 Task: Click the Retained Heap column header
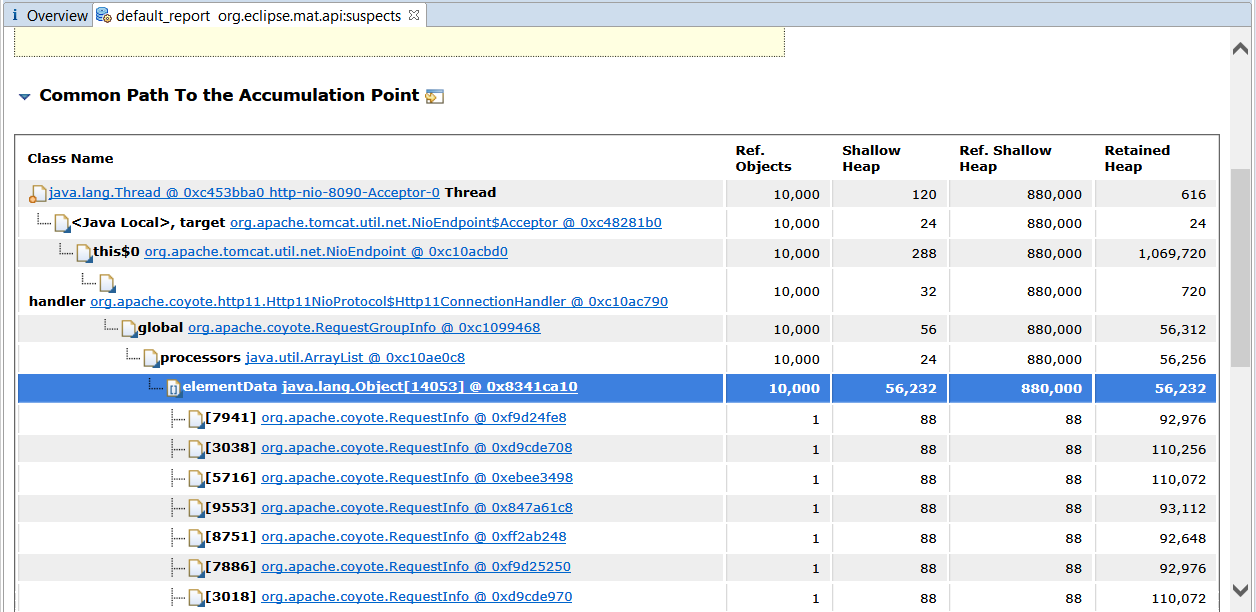tap(1137, 158)
